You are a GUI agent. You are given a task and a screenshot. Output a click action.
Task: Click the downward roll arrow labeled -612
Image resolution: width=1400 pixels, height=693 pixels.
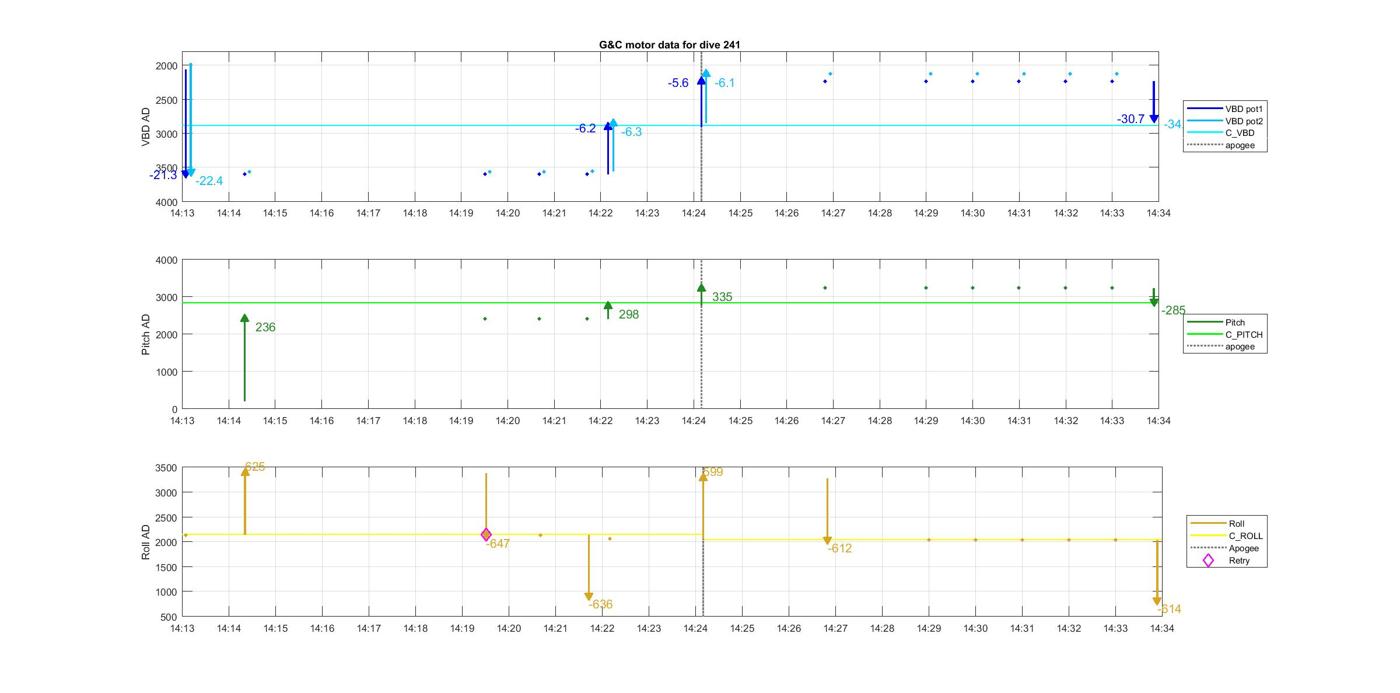coord(827,512)
